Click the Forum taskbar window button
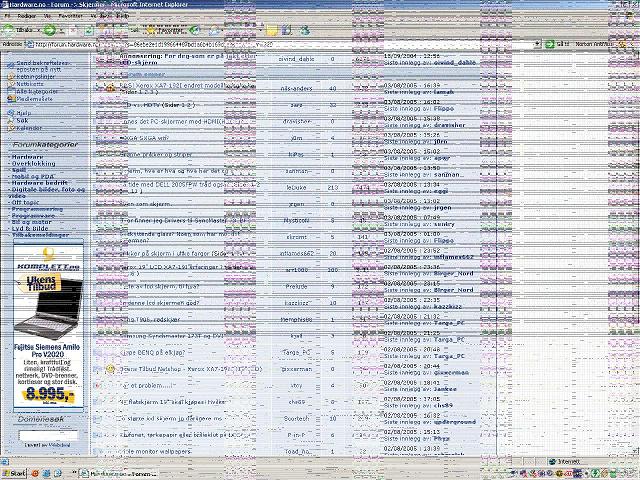The image size is (640, 480). click(x=119, y=474)
